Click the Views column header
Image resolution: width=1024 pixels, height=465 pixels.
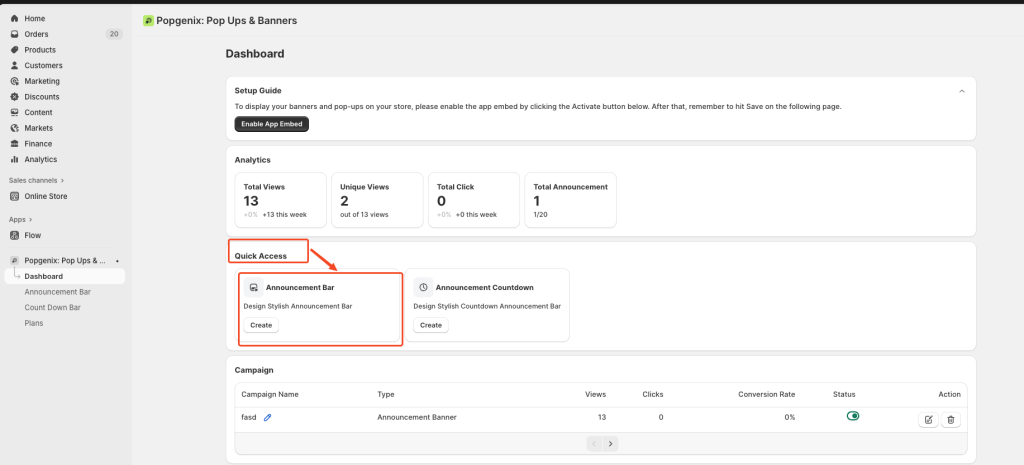point(596,394)
